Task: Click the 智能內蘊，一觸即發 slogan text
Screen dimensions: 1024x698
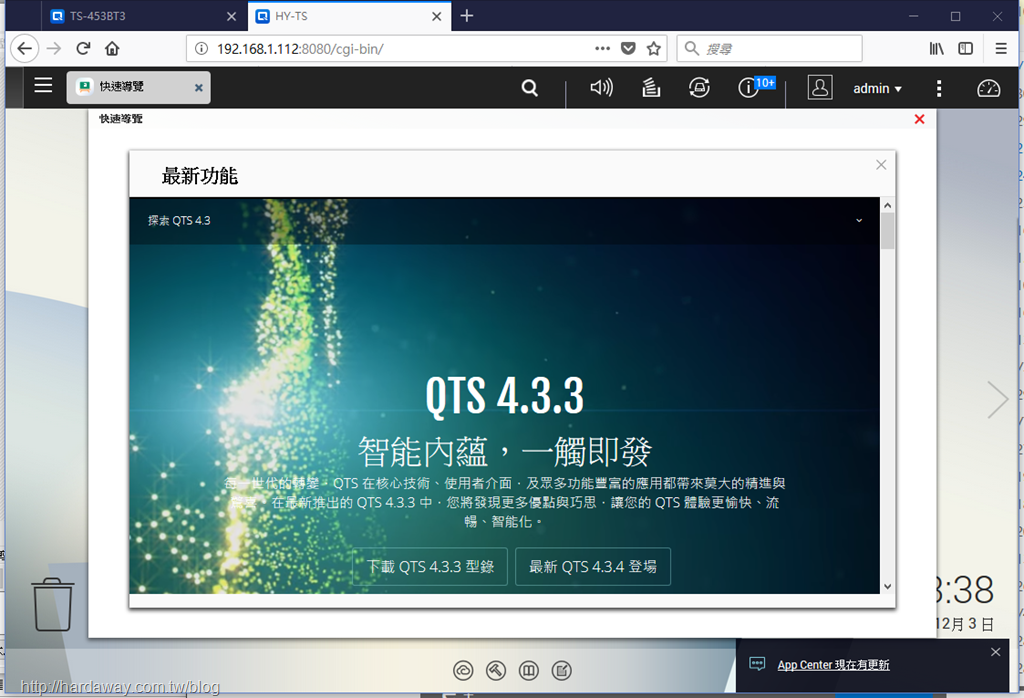Action: point(504,452)
